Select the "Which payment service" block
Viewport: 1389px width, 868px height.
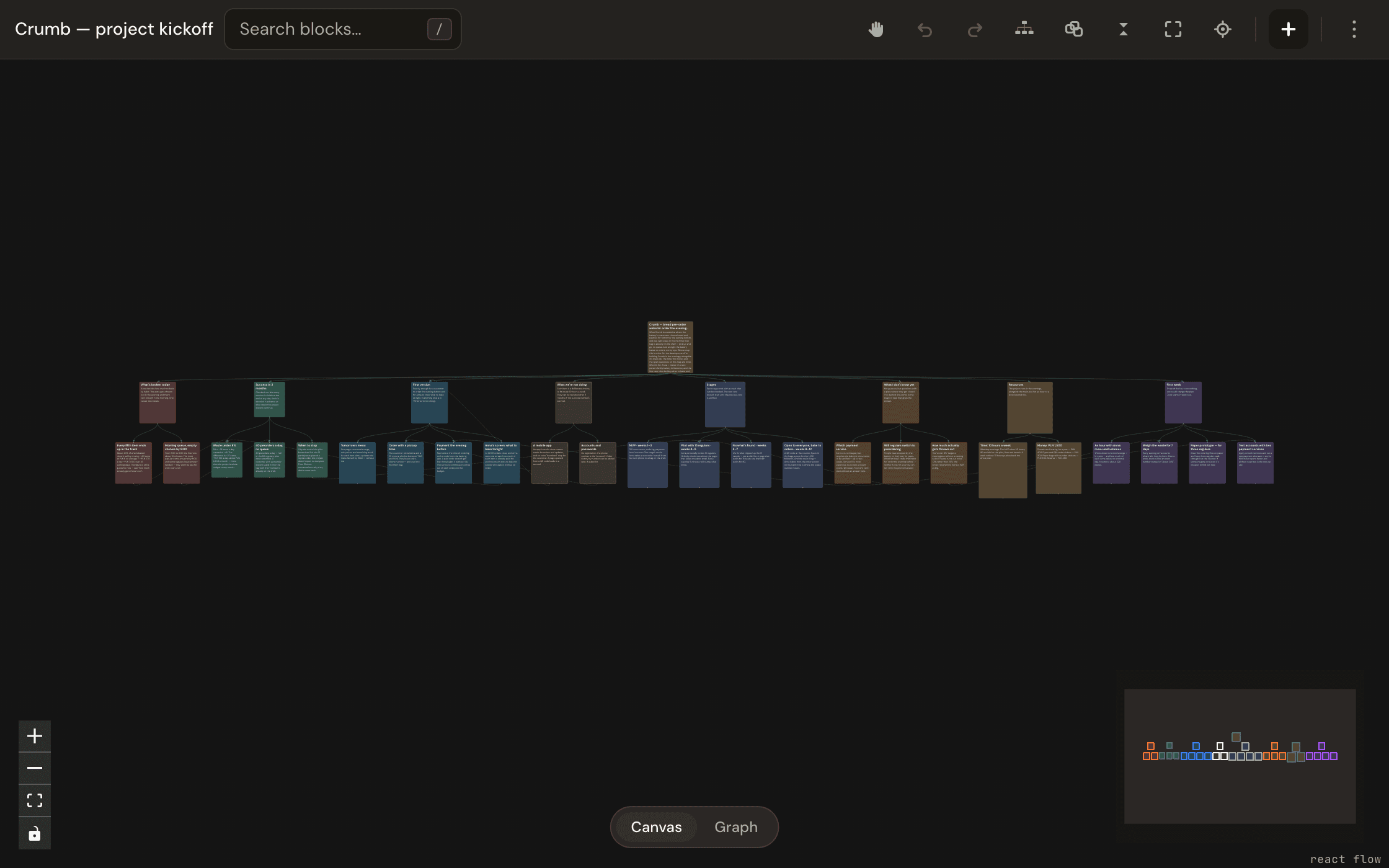[853, 463]
